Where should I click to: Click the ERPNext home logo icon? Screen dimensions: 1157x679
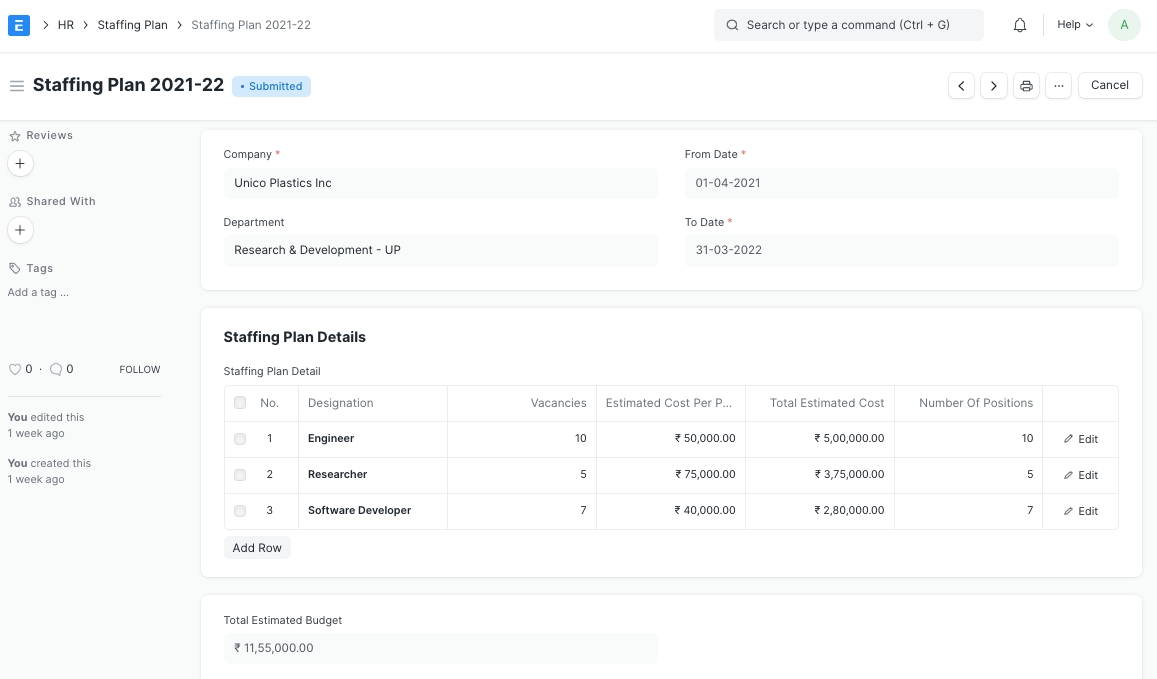pyautogui.click(x=19, y=25)
